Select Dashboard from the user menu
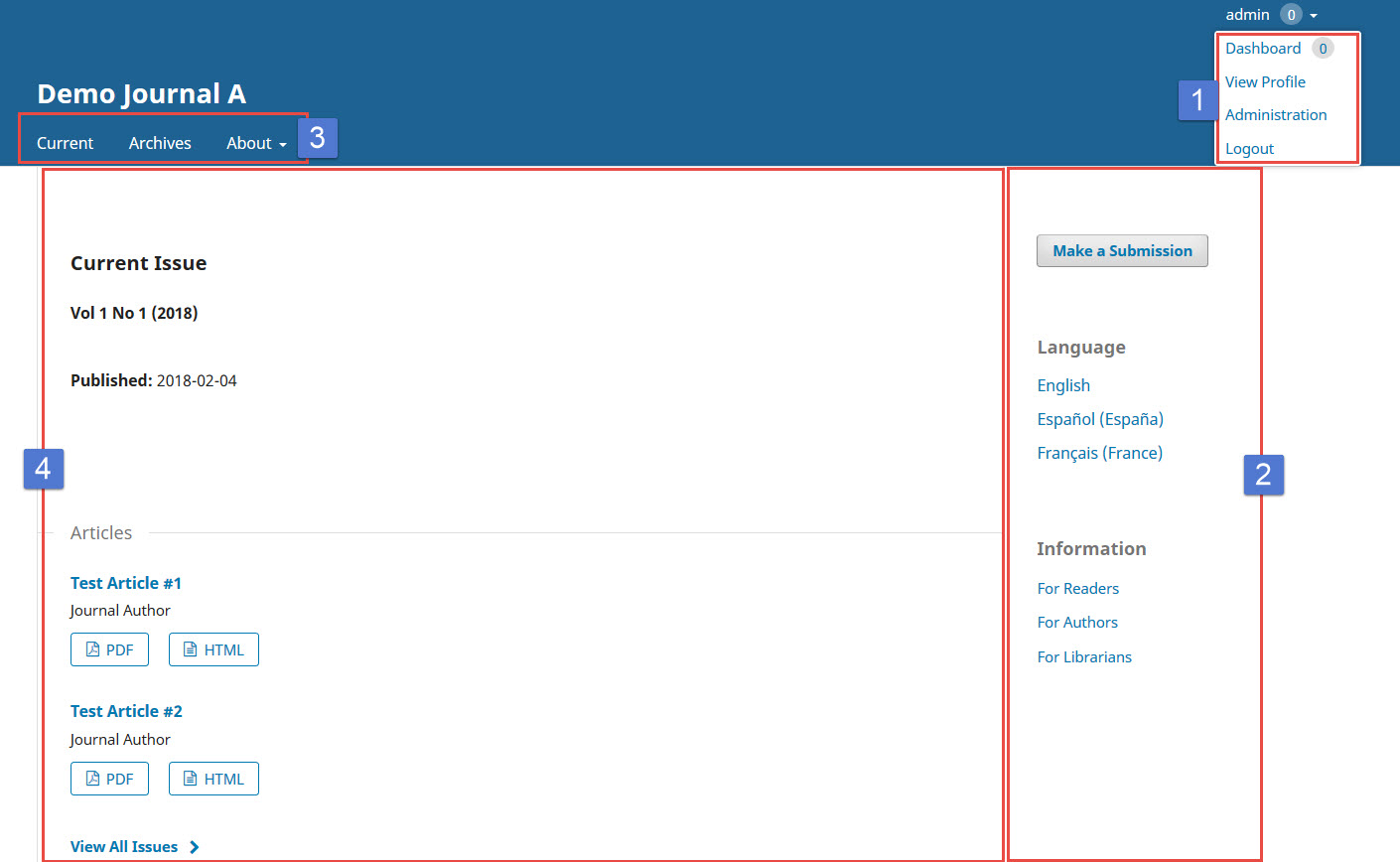 click(x=1263, y=48)
